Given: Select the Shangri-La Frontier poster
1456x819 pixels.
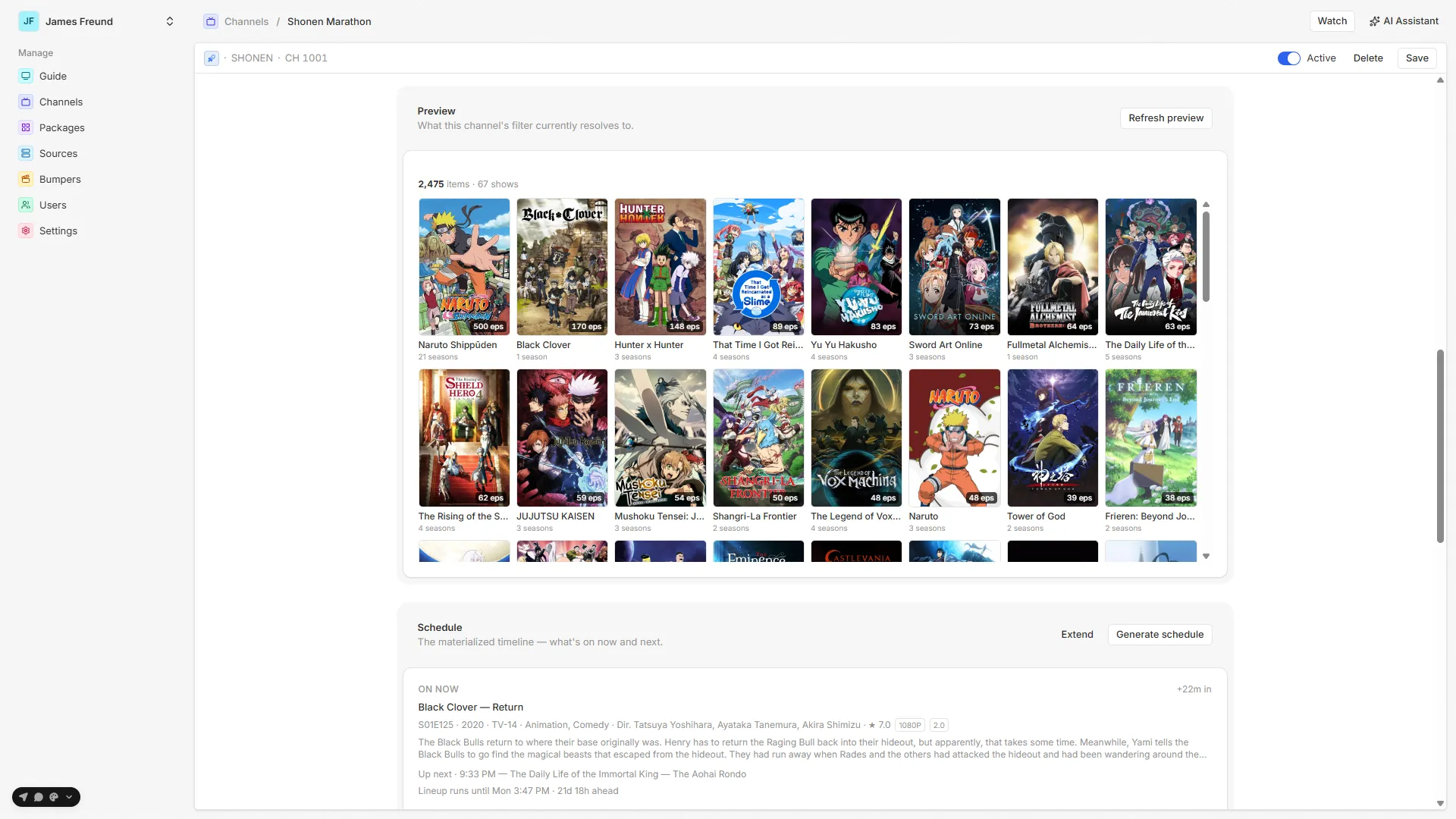Looking at the screenshot, I should point(758,438).
